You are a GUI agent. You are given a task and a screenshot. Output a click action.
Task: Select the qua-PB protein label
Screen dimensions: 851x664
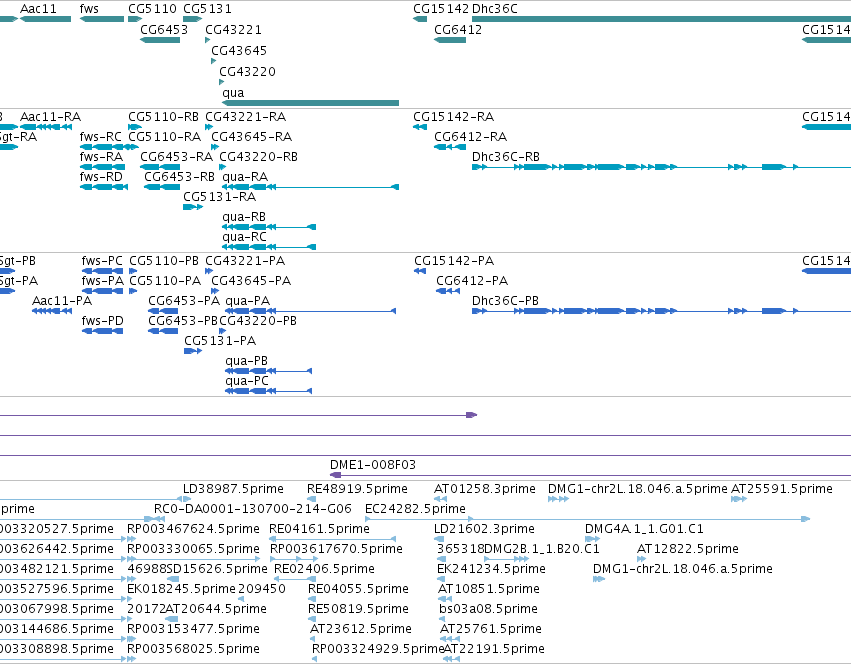pyautogui.click(x=246, y=362)
